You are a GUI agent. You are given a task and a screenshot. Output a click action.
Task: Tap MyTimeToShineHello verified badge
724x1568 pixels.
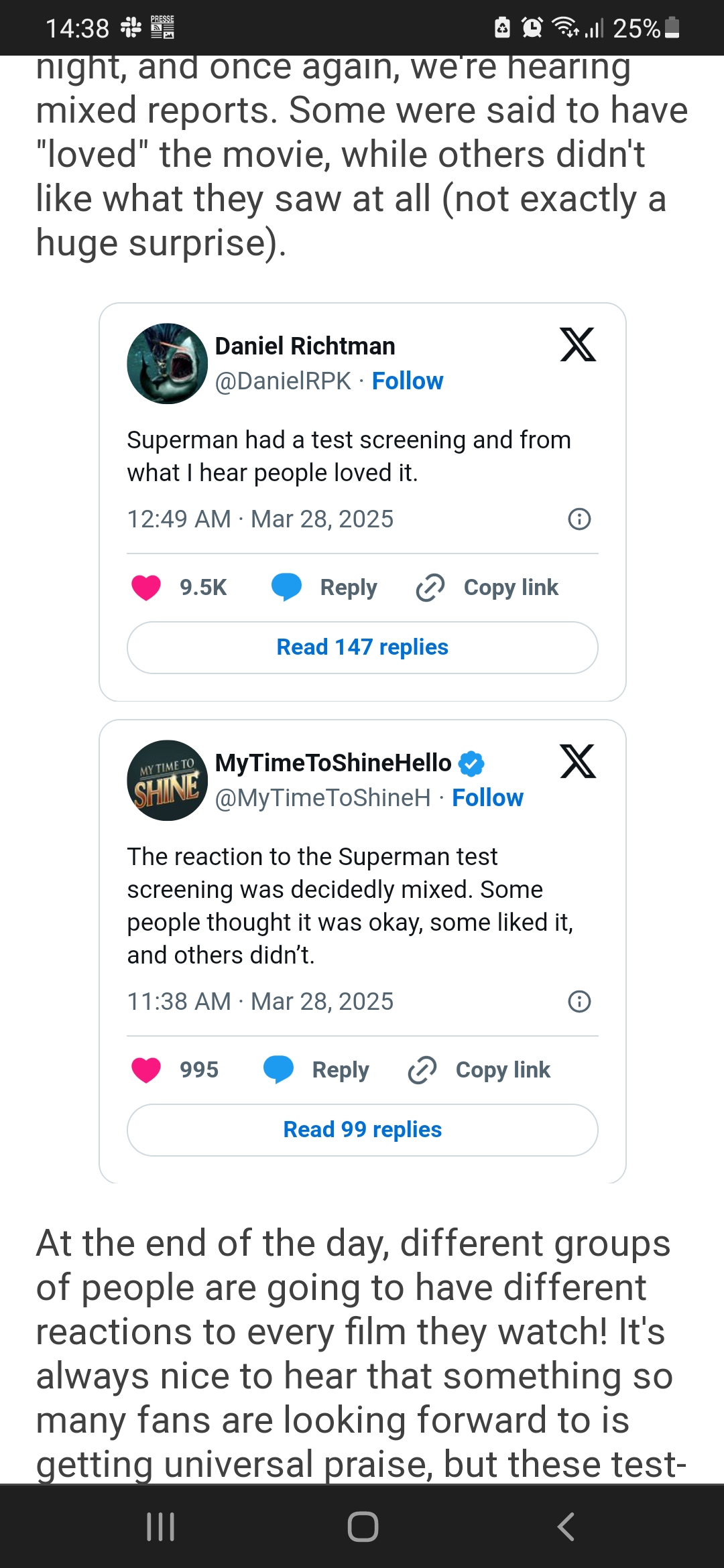[471, 763]
